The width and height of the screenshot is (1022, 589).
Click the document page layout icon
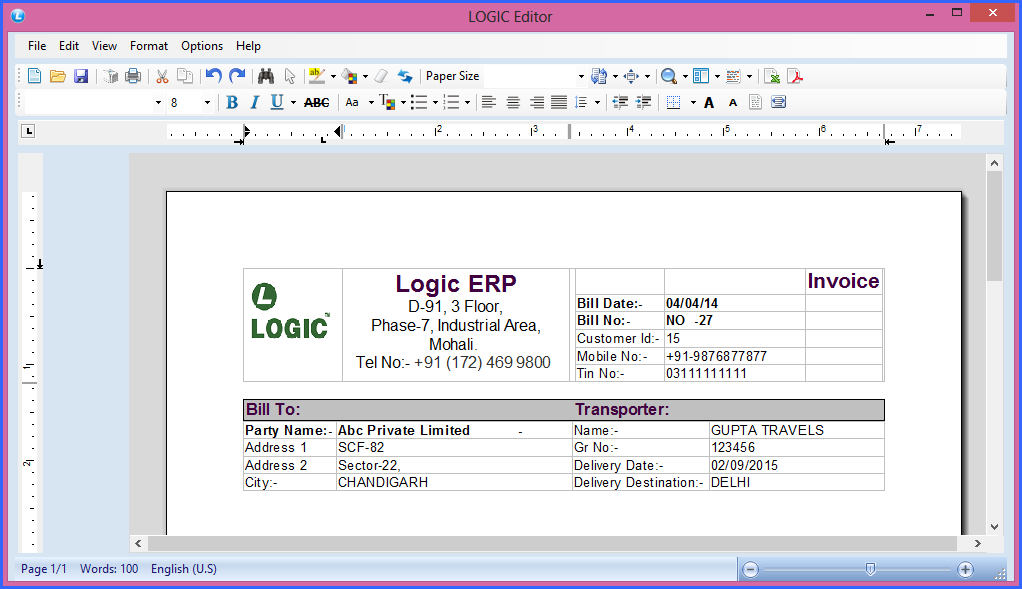pyautogui.click(x=755, y=102)
